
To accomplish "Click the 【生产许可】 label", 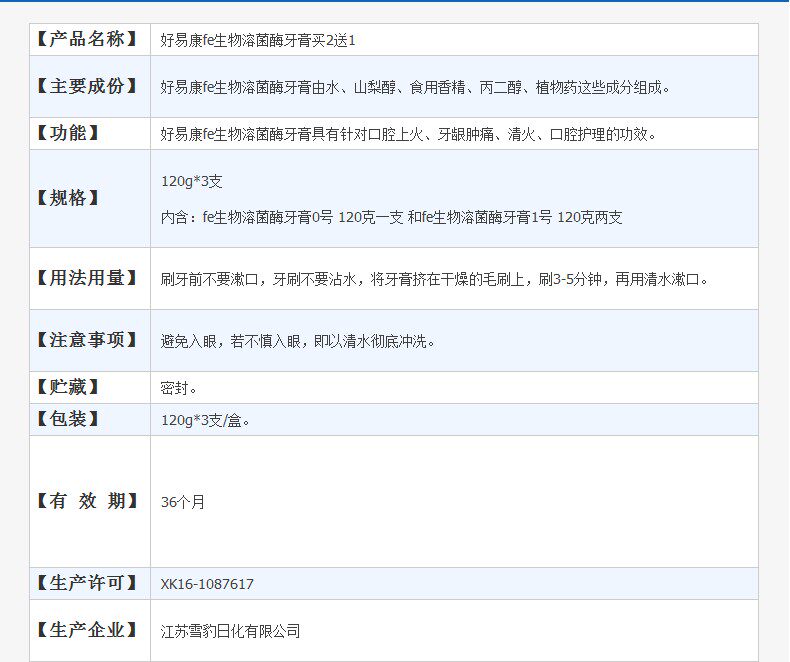I will click(87, 583).
